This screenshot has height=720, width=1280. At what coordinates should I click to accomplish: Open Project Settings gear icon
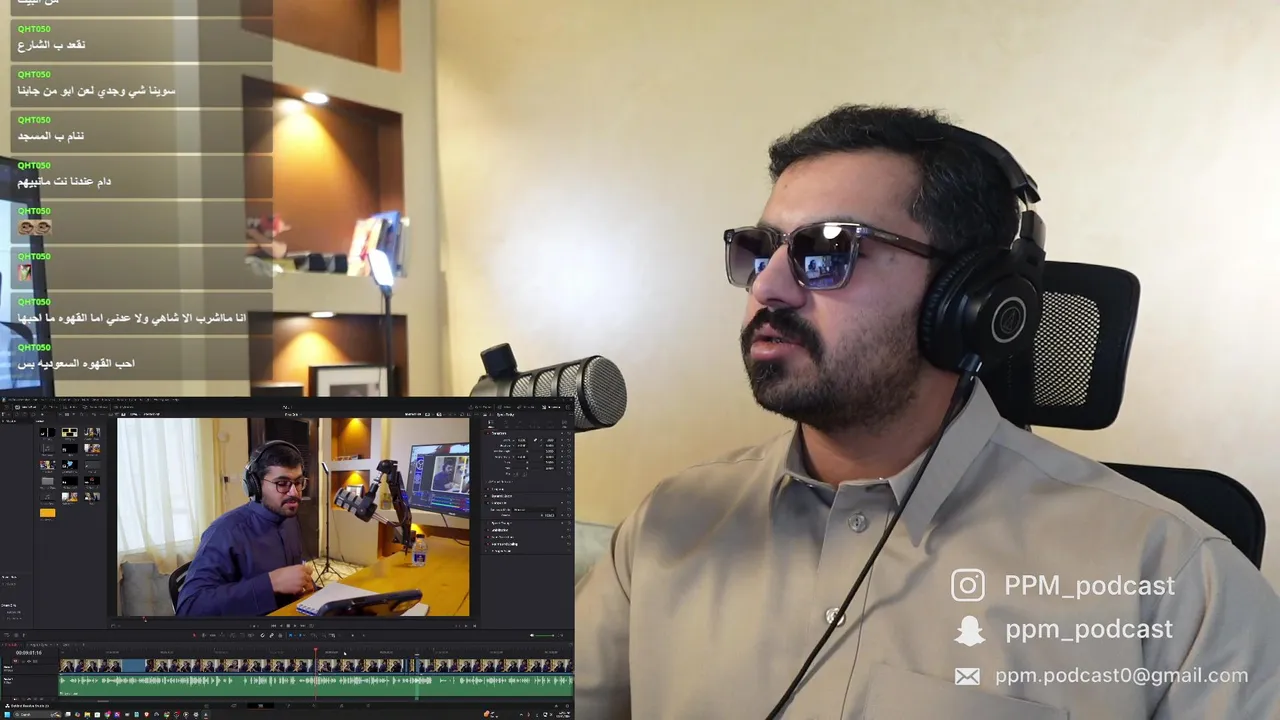pos(567,705)
